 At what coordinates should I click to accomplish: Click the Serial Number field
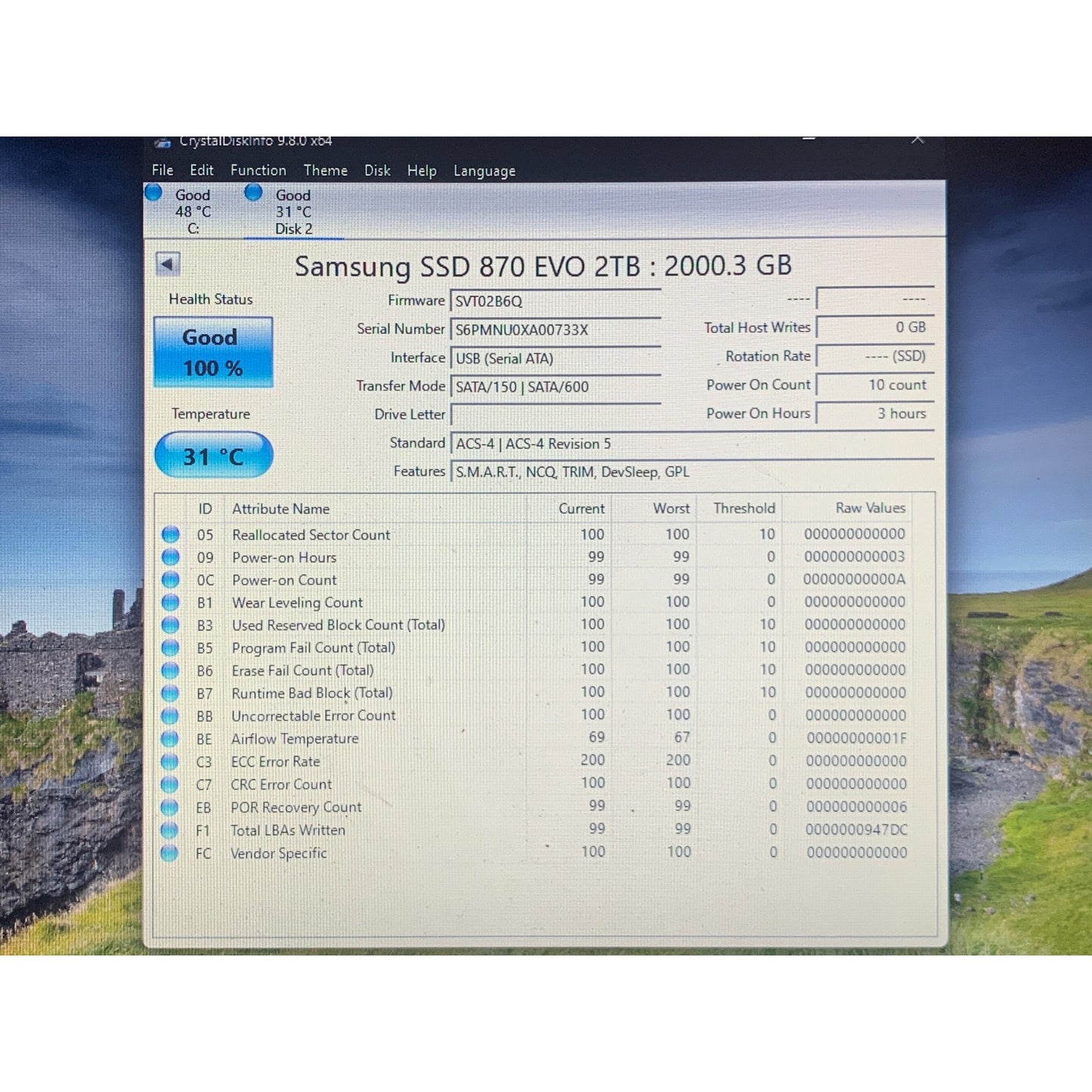click(x=555, y=329)
